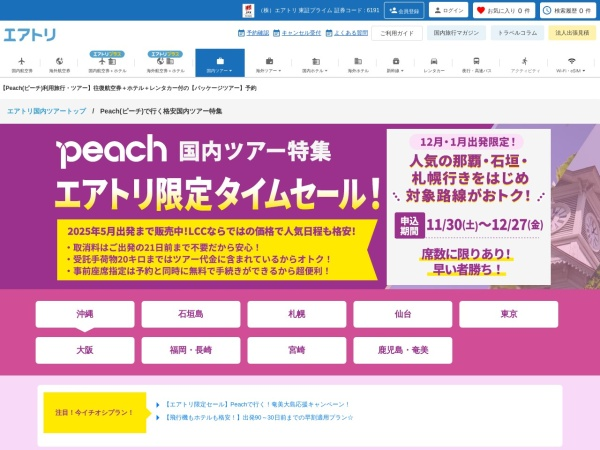The width and height of the screenshot is (600, 450).
Task: Open the 海外ホテル building icon
Action: click(x=358, y=61)
